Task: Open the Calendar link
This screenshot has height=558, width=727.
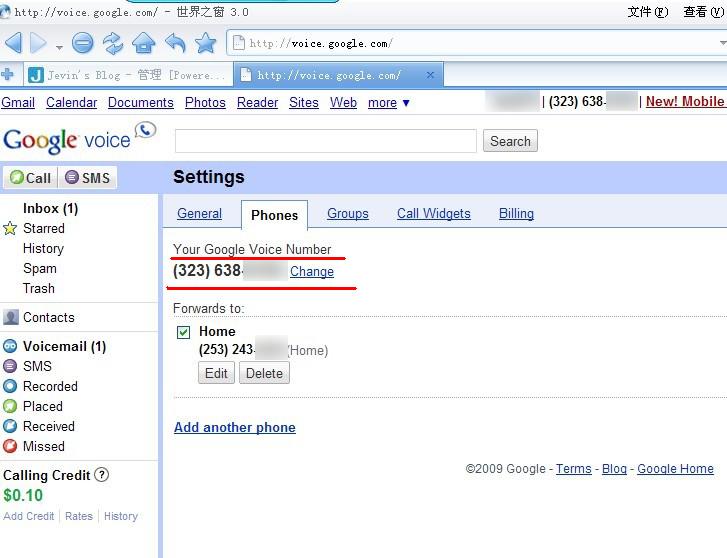Action: [x=71, y=103]
